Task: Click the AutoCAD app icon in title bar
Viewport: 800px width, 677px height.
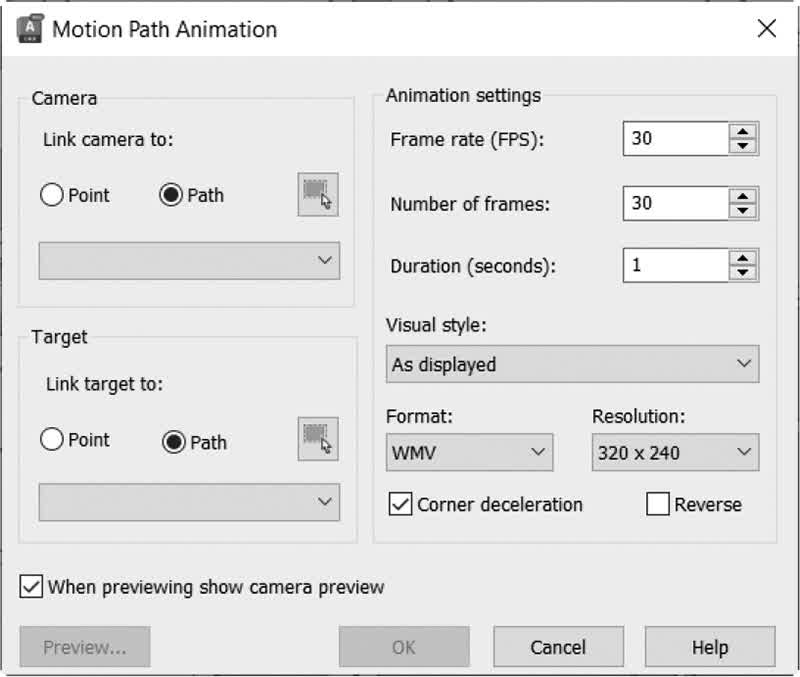Action: click(x=30, y=29)
